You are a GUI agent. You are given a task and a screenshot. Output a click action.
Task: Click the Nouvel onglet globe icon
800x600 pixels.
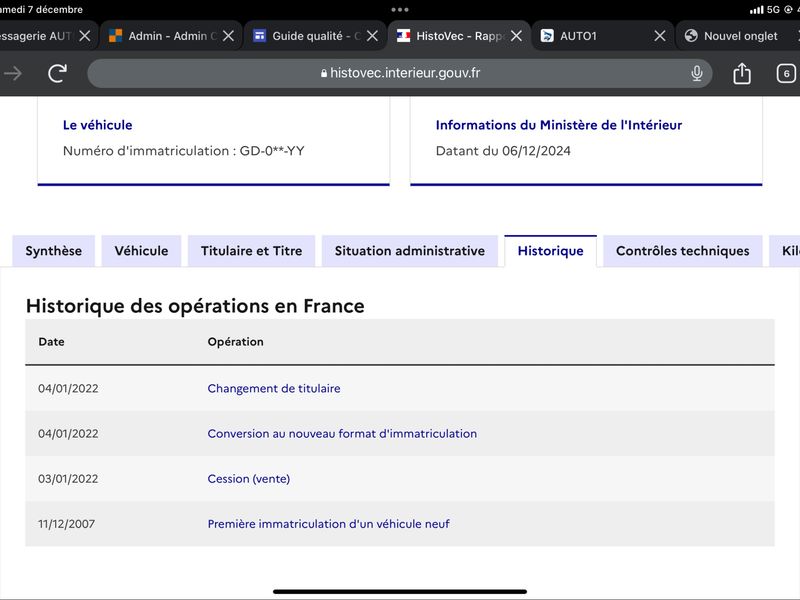point(691,36)
